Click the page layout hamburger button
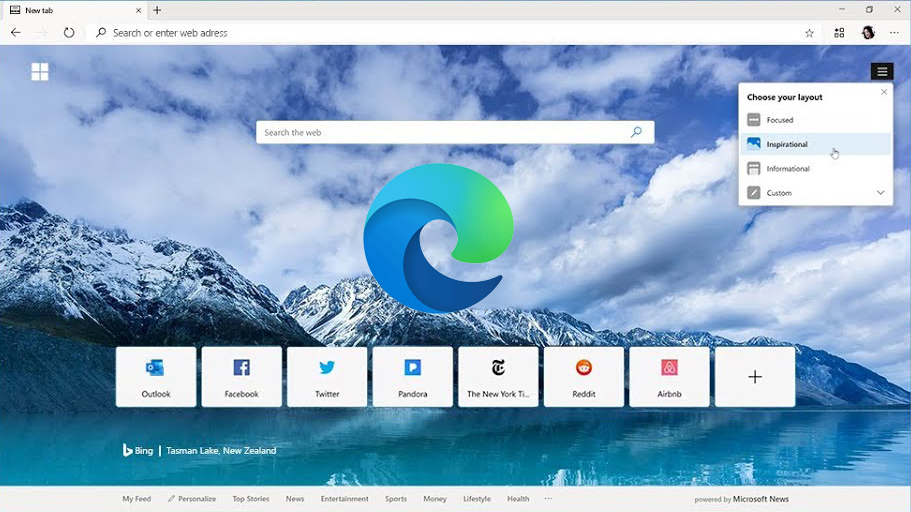This screenshot has width=911, height=512. coord(881,72)
